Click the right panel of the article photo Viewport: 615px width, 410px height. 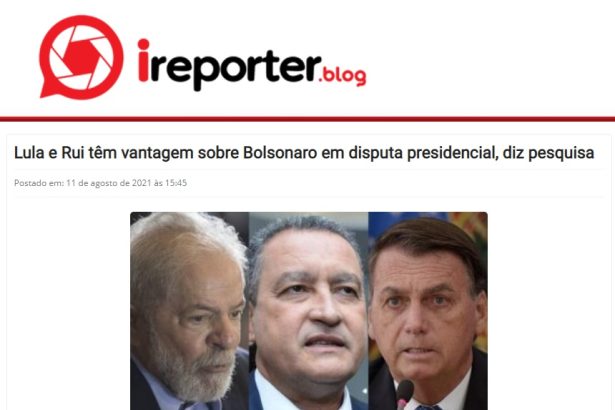point(428,311)
